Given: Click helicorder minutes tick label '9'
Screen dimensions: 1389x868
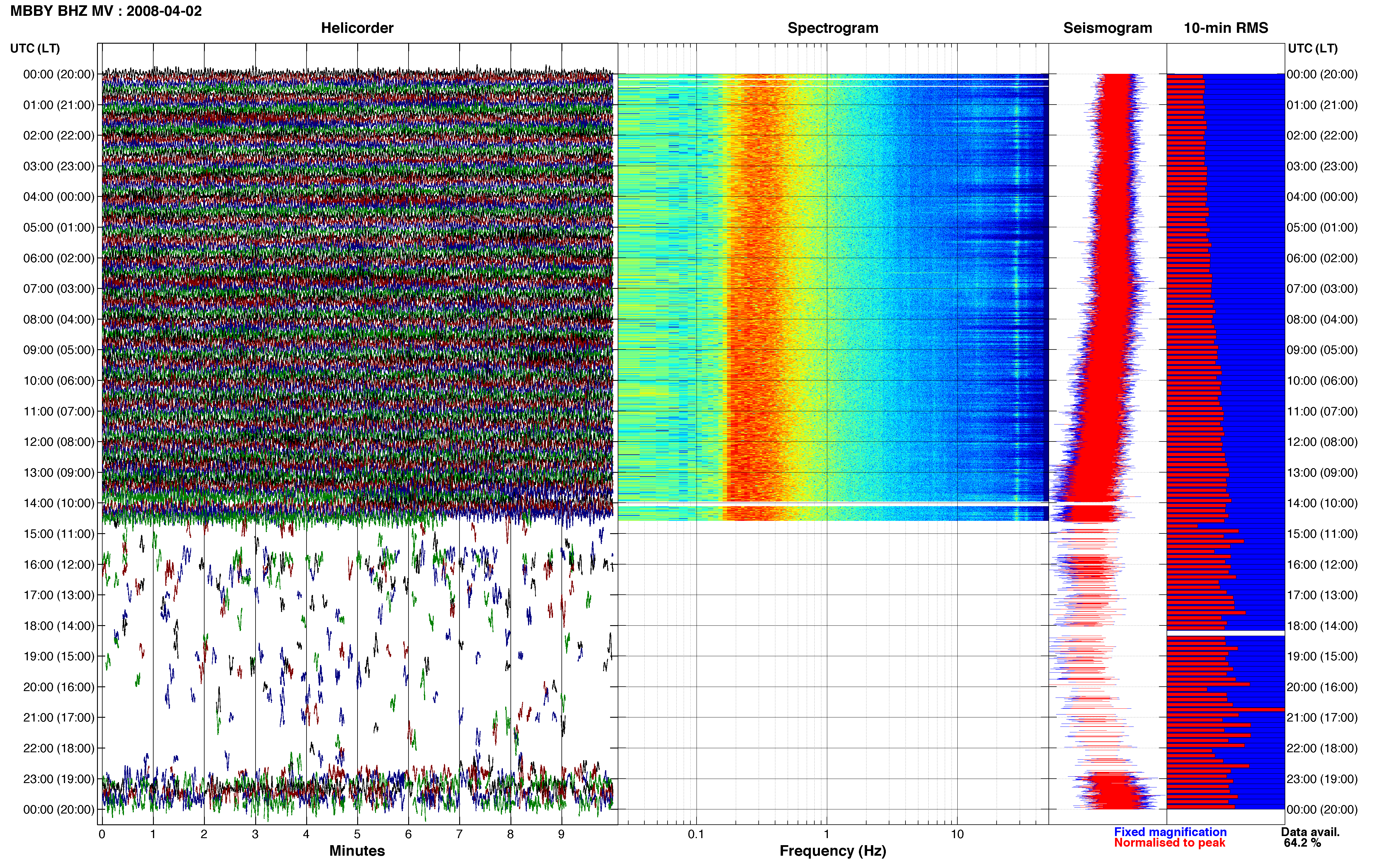Looking at the screenshot, I should [561, 834].
